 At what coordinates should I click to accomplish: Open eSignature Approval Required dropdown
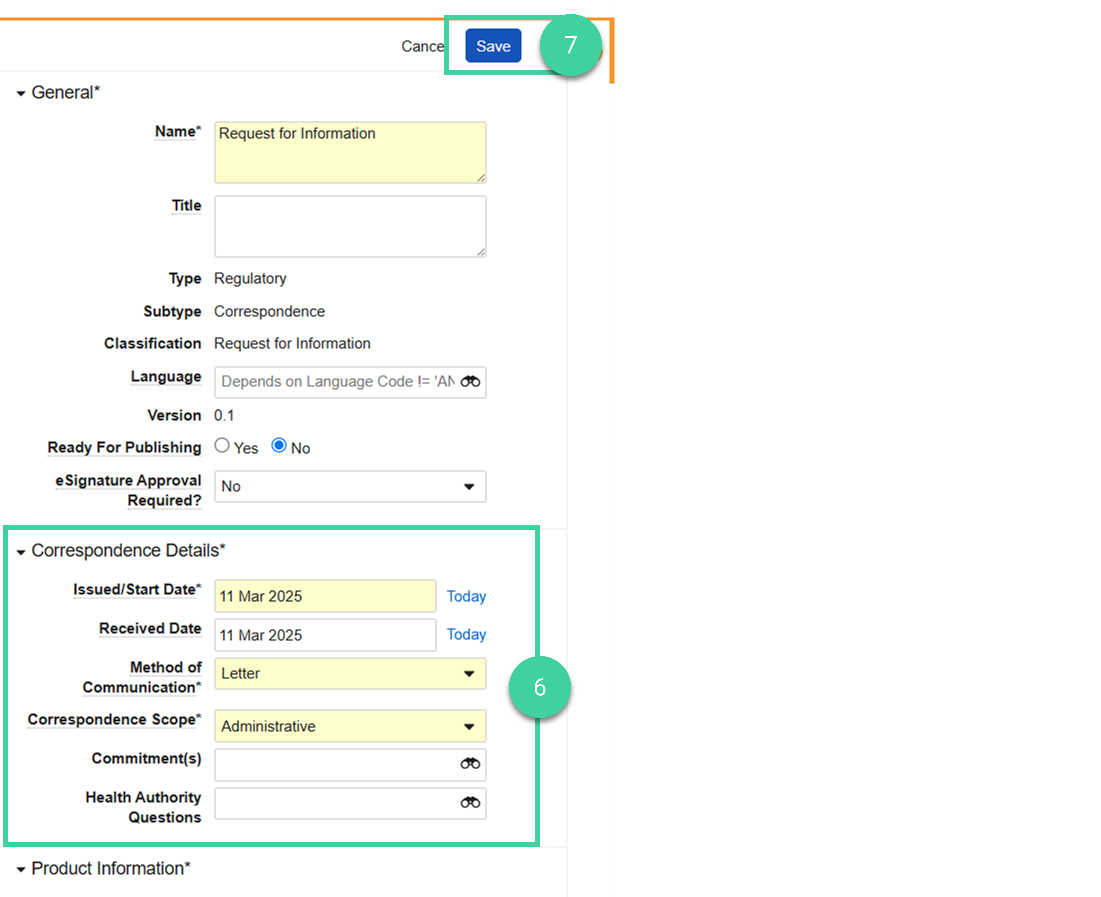coord(350,486)
